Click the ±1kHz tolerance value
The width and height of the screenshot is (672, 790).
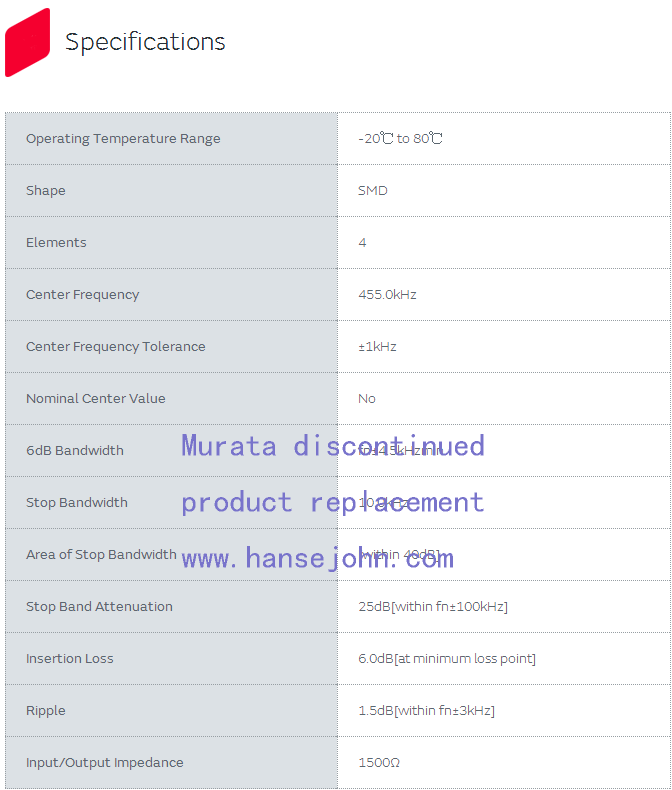coord(377,347)
